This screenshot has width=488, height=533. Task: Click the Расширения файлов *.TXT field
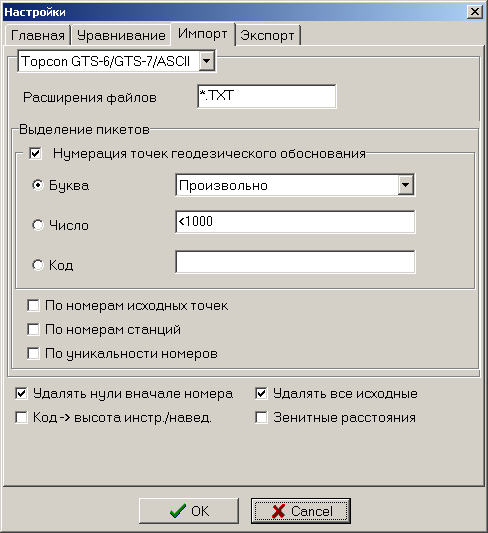point(267,97)
